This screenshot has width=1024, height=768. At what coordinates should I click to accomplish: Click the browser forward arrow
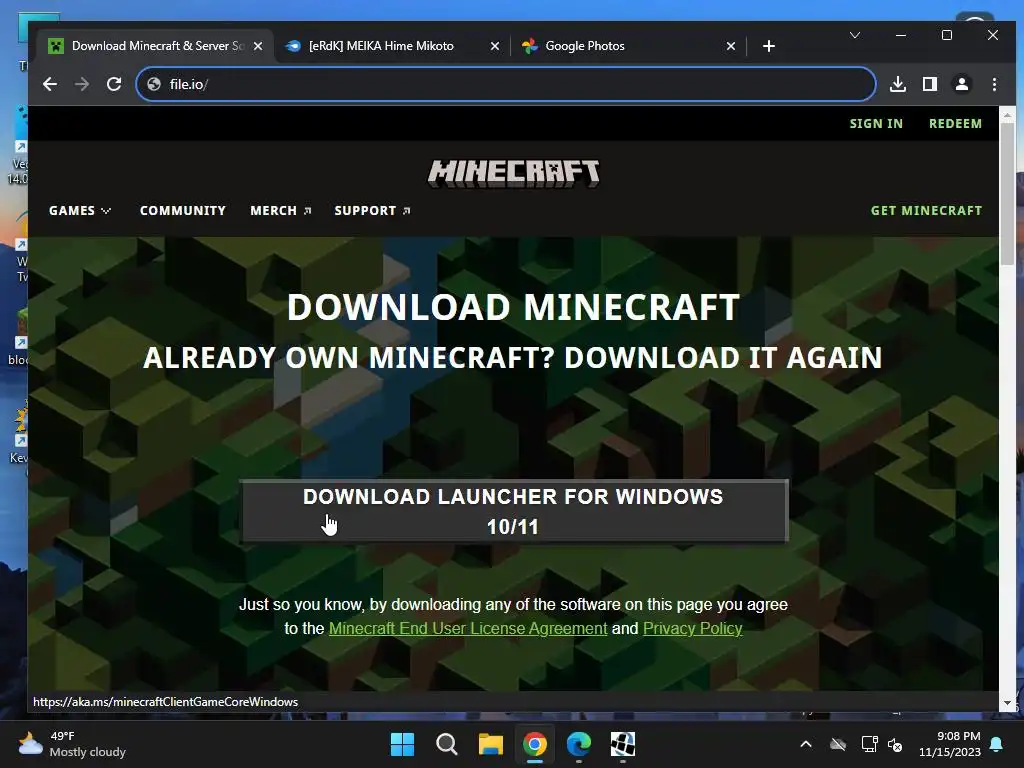pos(82,84)
